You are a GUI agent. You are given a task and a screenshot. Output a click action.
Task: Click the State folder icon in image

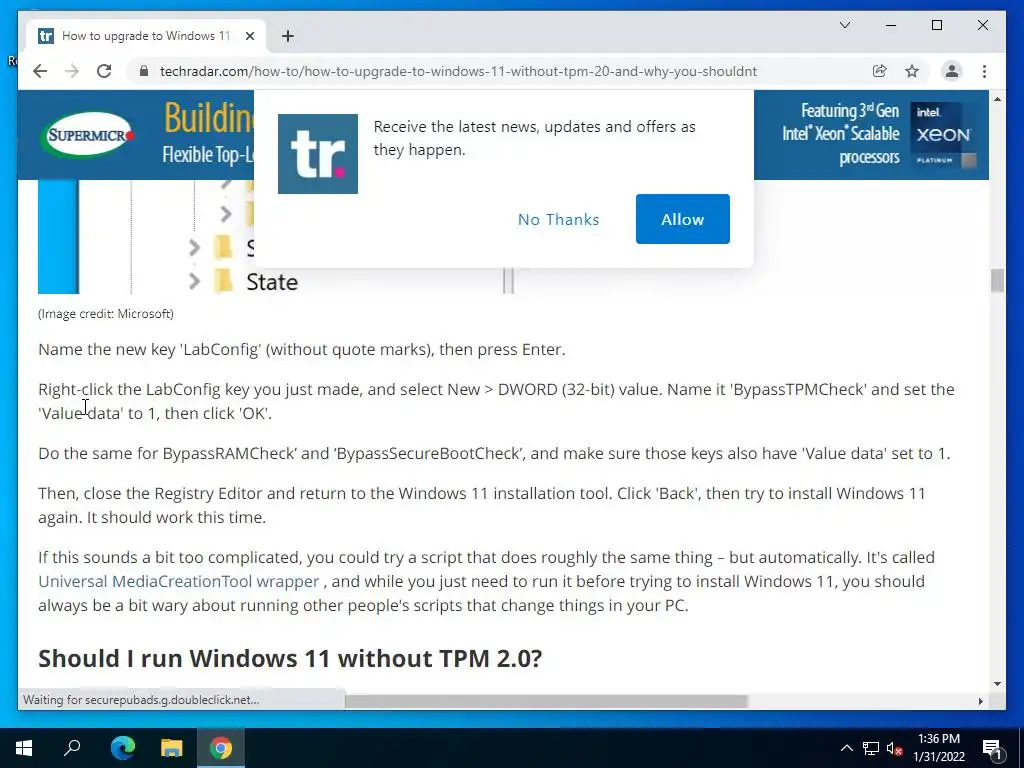coord(223,281)
